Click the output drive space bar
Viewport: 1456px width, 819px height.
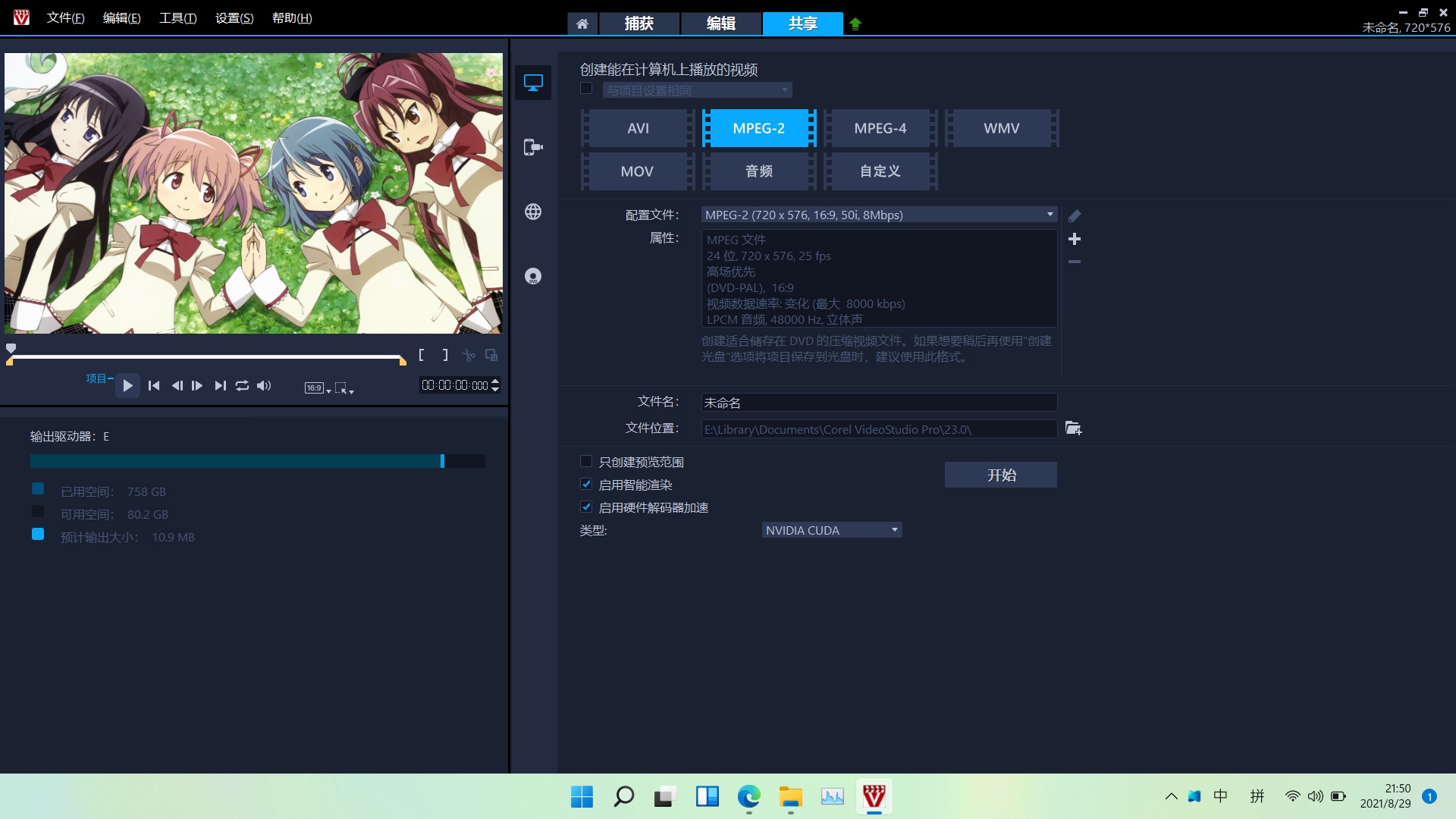[x=258, y=461]
